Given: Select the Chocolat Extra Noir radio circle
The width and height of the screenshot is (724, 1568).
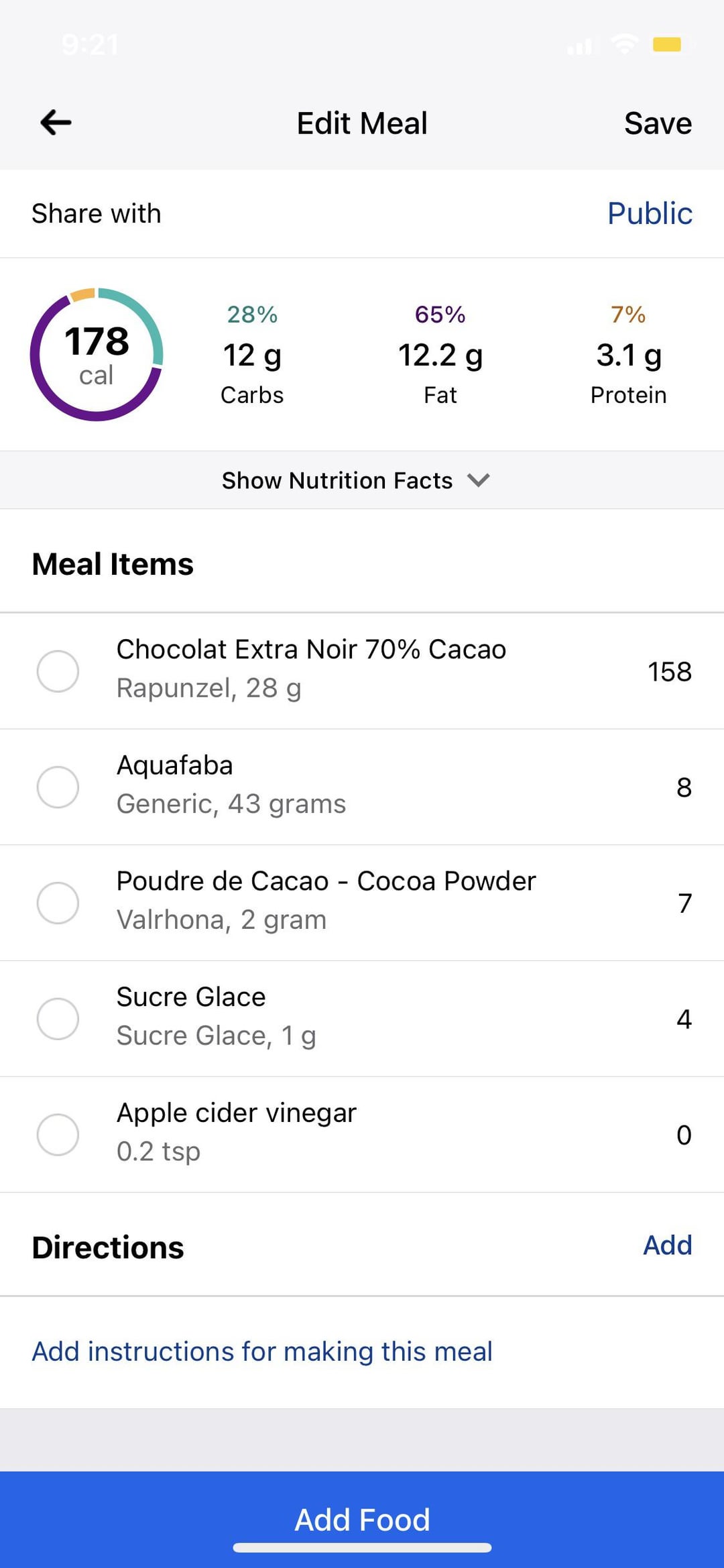Looking at the screenshot, I should 58,671.
